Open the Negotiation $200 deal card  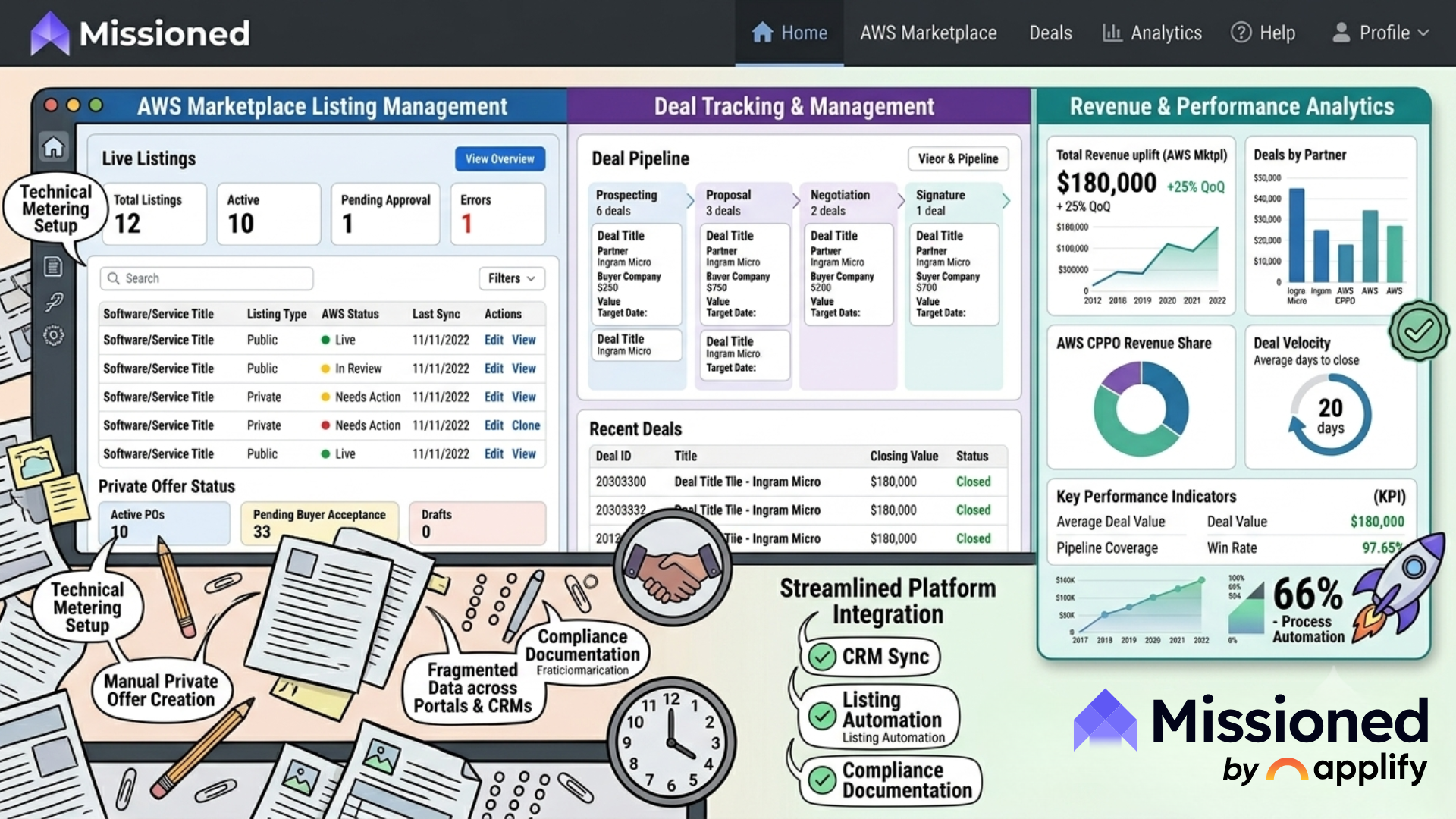849,274
